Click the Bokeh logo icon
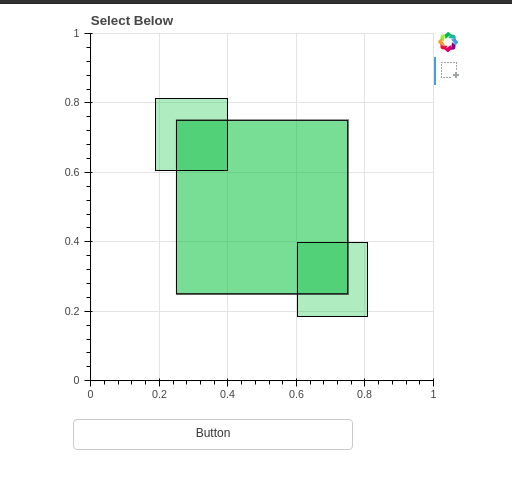Viewport: 512px width, 480px height. click(448, 42)
